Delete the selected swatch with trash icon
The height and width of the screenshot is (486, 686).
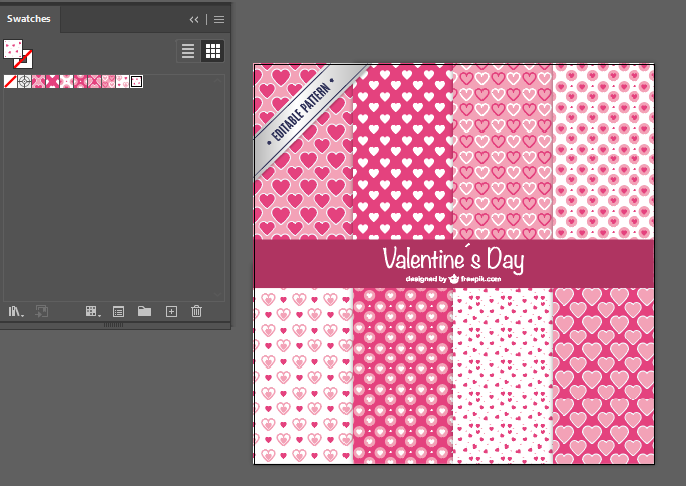[196, 311]
